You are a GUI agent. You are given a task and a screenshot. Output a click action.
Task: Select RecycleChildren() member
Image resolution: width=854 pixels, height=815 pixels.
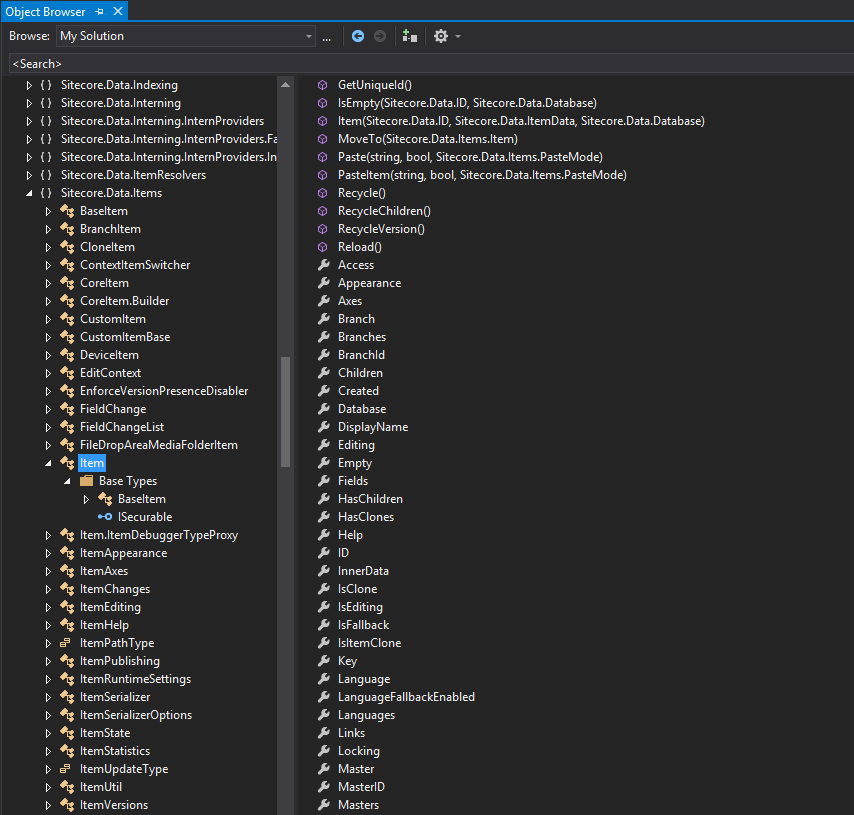pos(384,211)
